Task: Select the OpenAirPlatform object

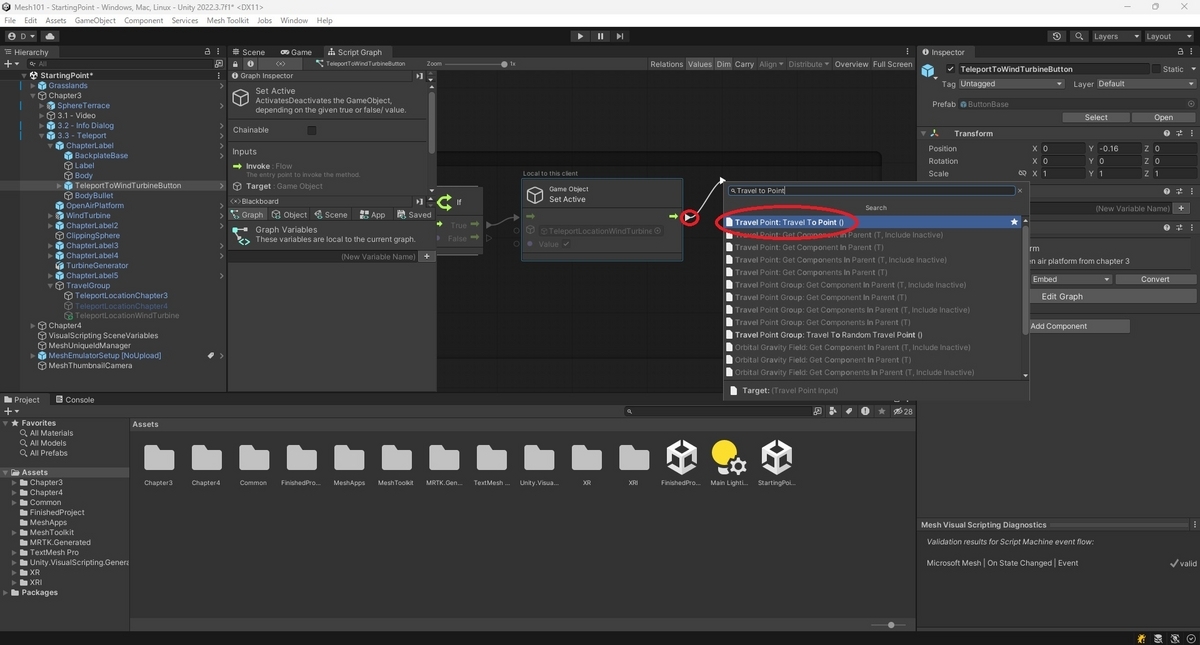Action: [x=95, y=206]
